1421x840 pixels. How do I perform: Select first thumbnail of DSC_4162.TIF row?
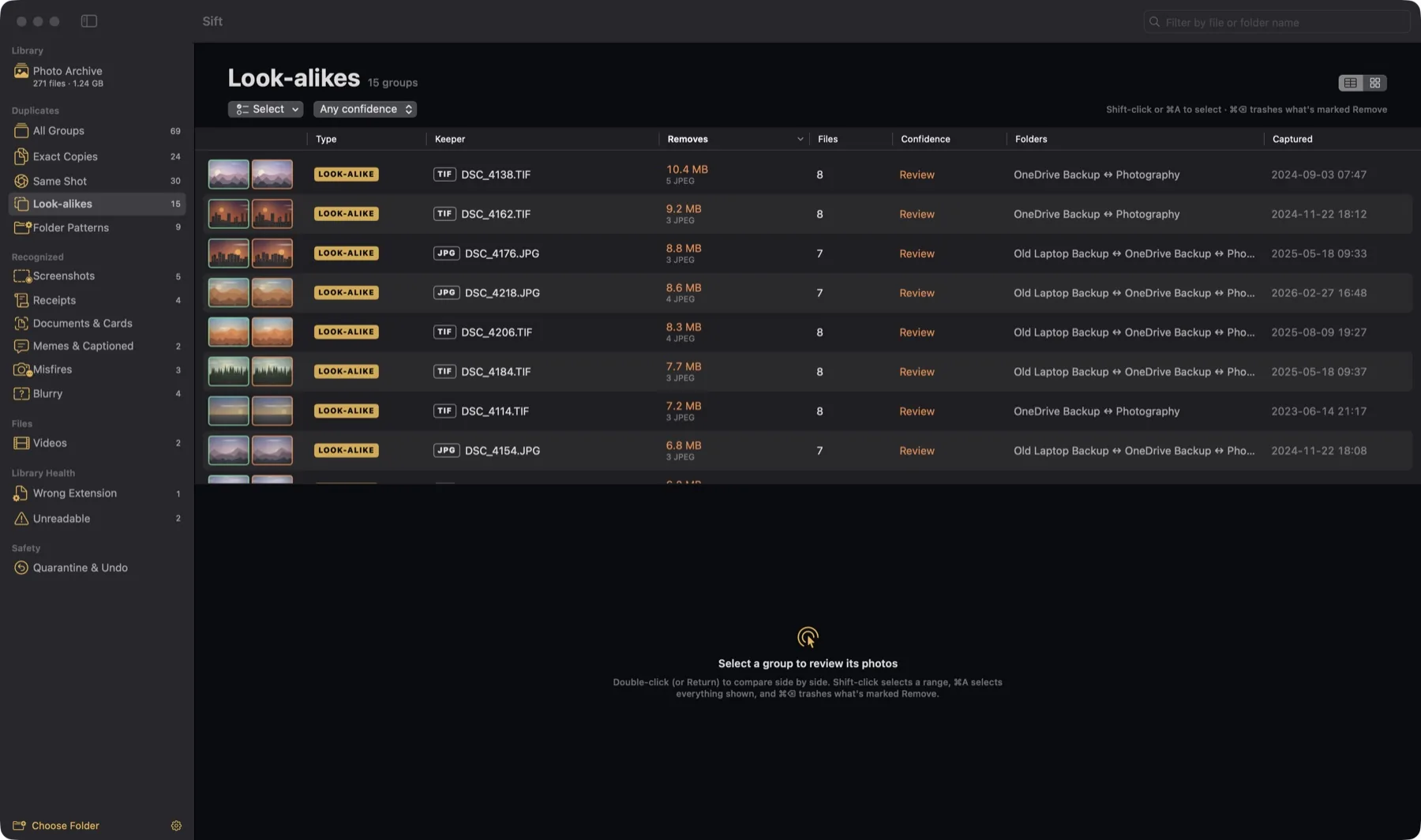[228, 214]
